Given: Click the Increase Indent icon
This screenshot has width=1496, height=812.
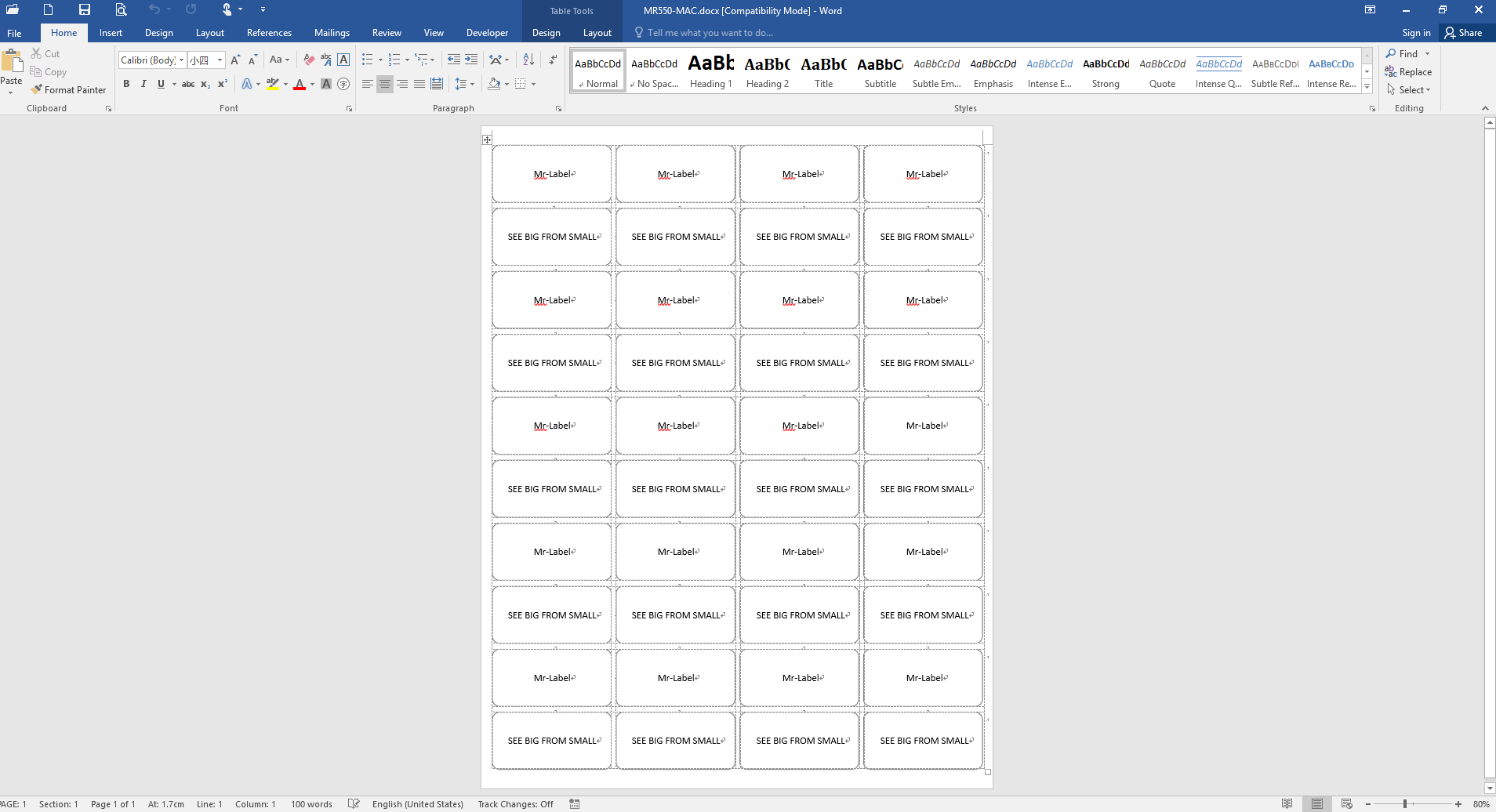Looking at the screenshot, I should coord(471,60).
